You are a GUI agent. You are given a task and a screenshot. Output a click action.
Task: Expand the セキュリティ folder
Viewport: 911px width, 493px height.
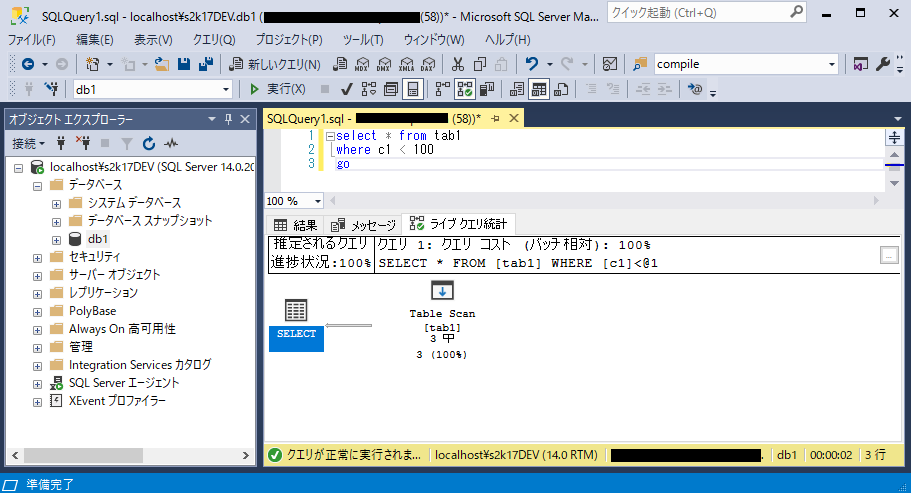37,258
